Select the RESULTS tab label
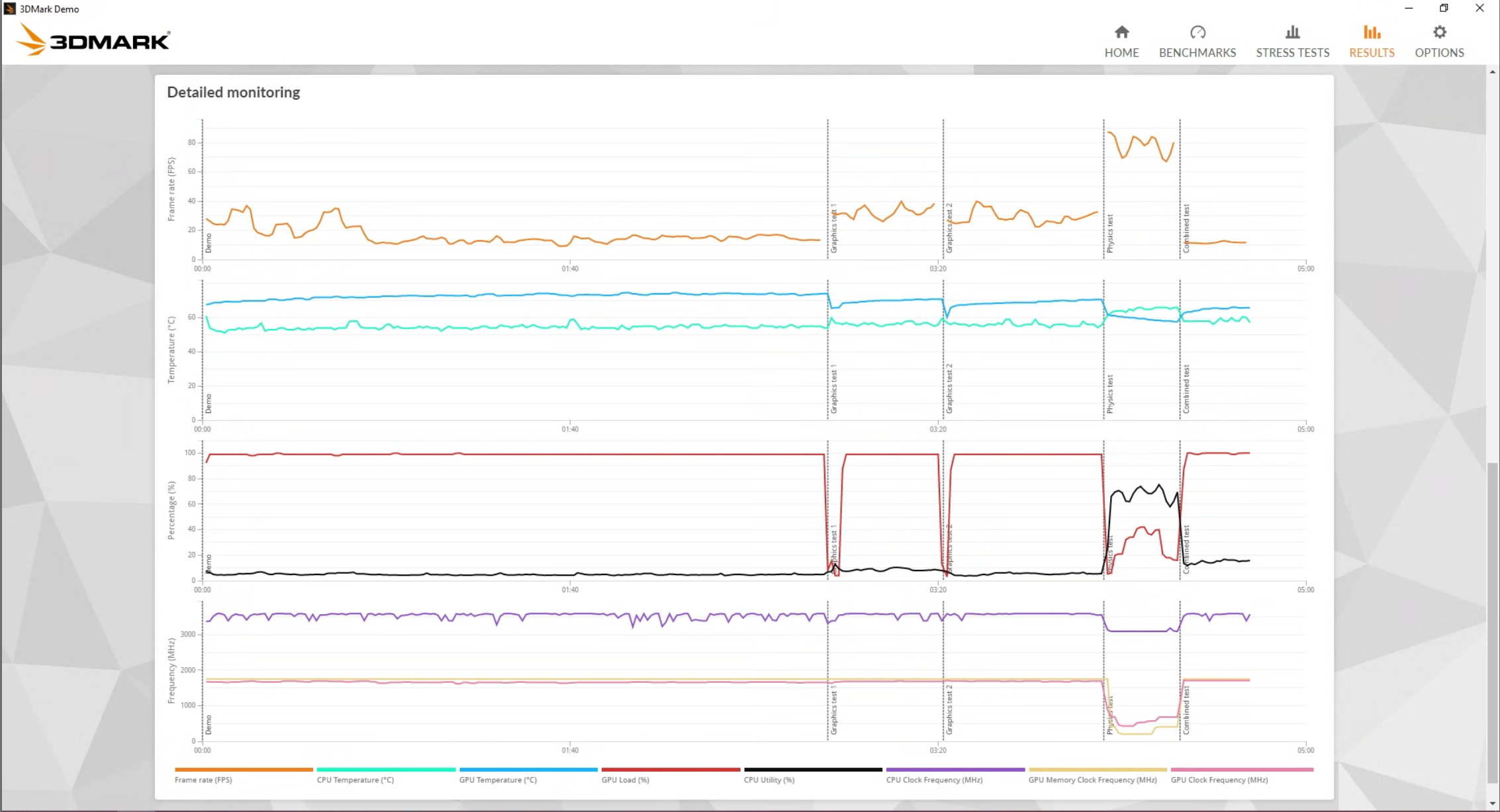 point(1372,53)
